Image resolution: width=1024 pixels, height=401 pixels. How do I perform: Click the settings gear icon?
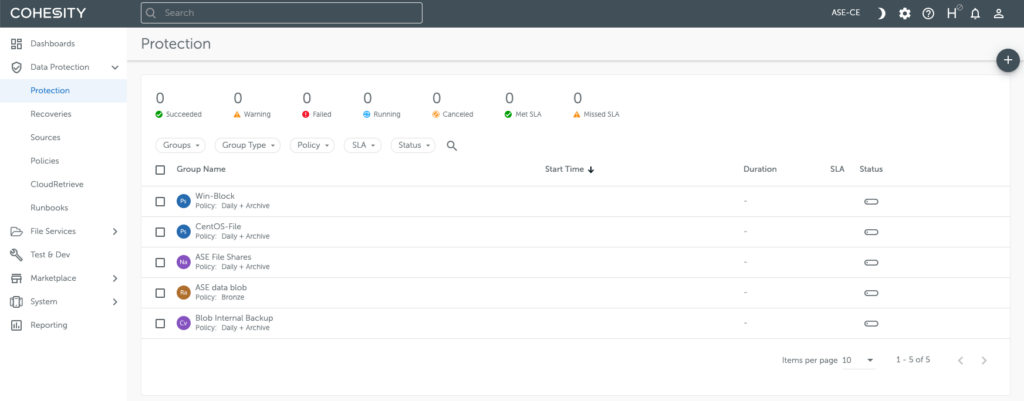tap(905, 13)
